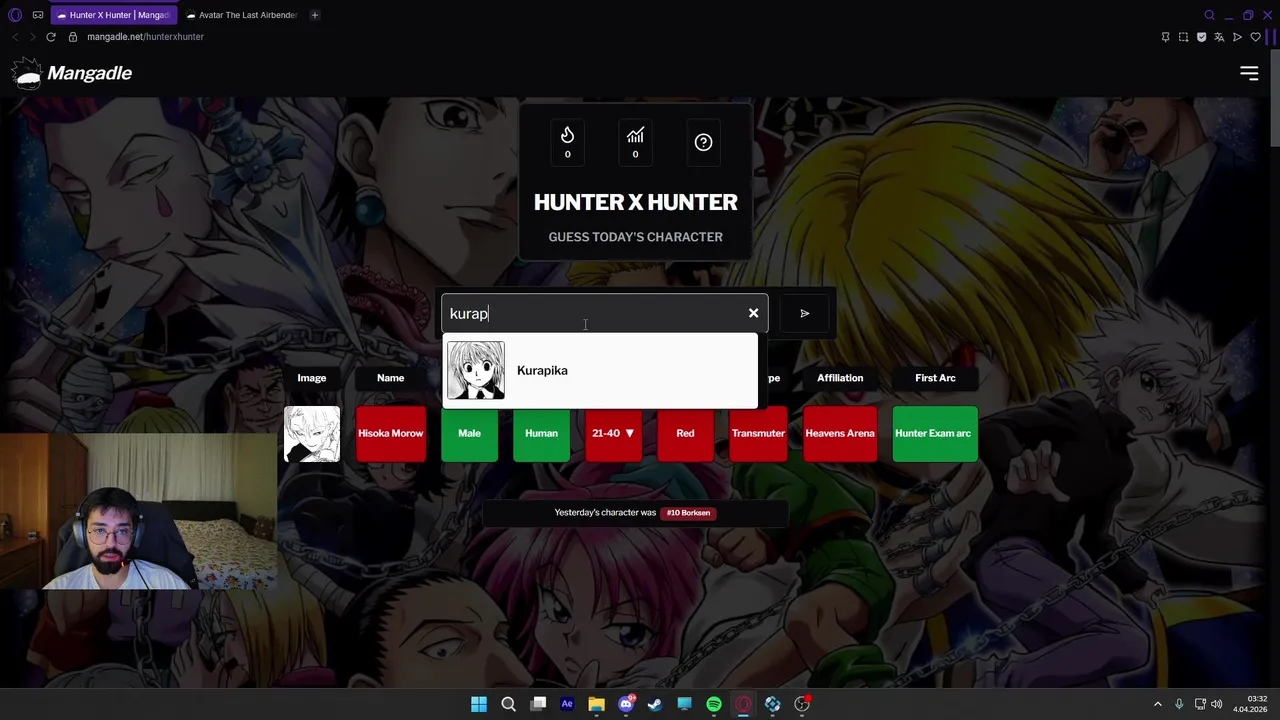
Task: Open the statistics chart icon
Action: (635, 141)
